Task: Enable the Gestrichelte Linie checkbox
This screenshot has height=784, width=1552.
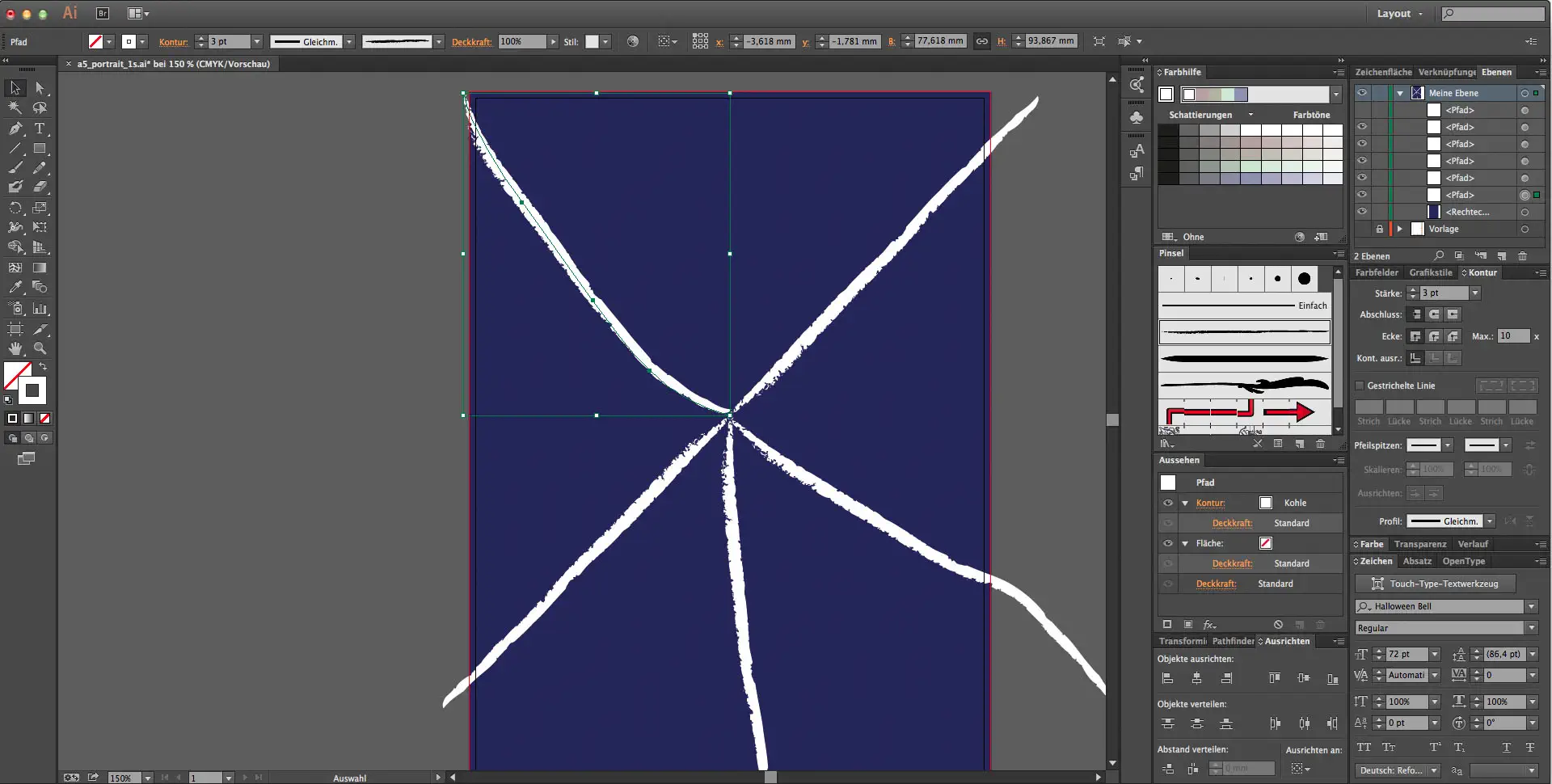Action: pos(1360,386)
